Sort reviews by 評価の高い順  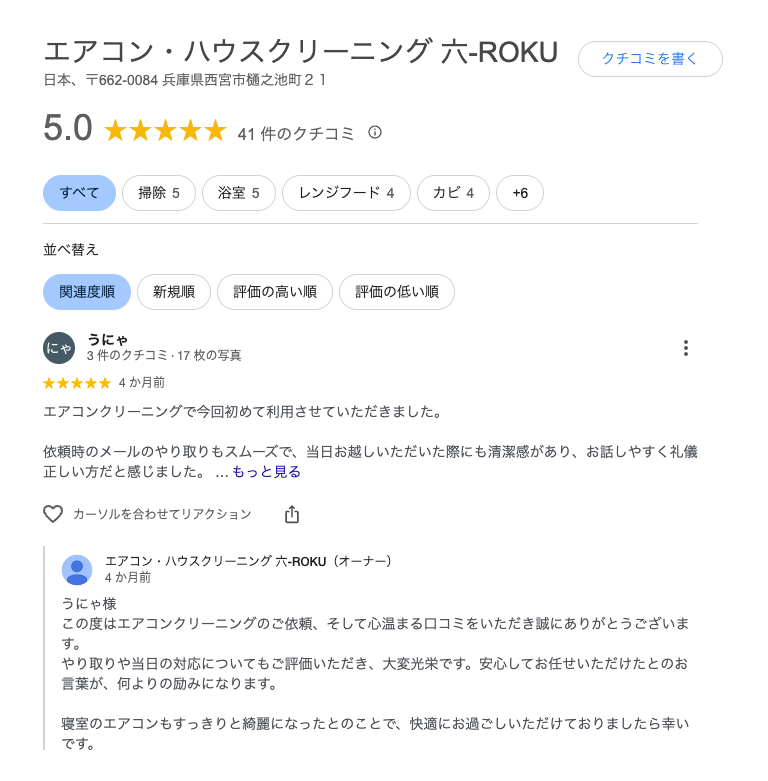tap(275, 292)
